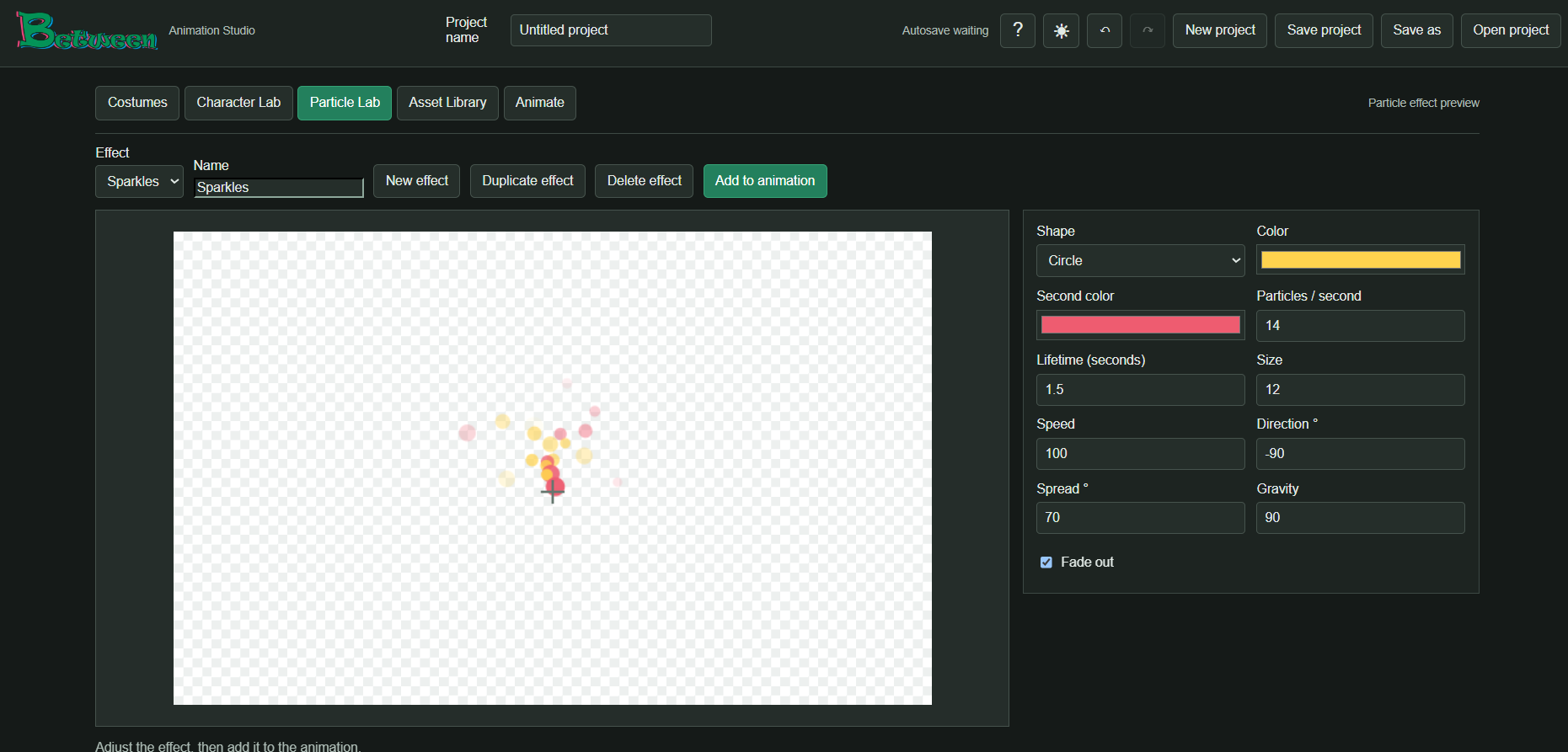Open the Asset Library tab
The width and height of the screenshot is (1568, 752).
click(447, 103)
